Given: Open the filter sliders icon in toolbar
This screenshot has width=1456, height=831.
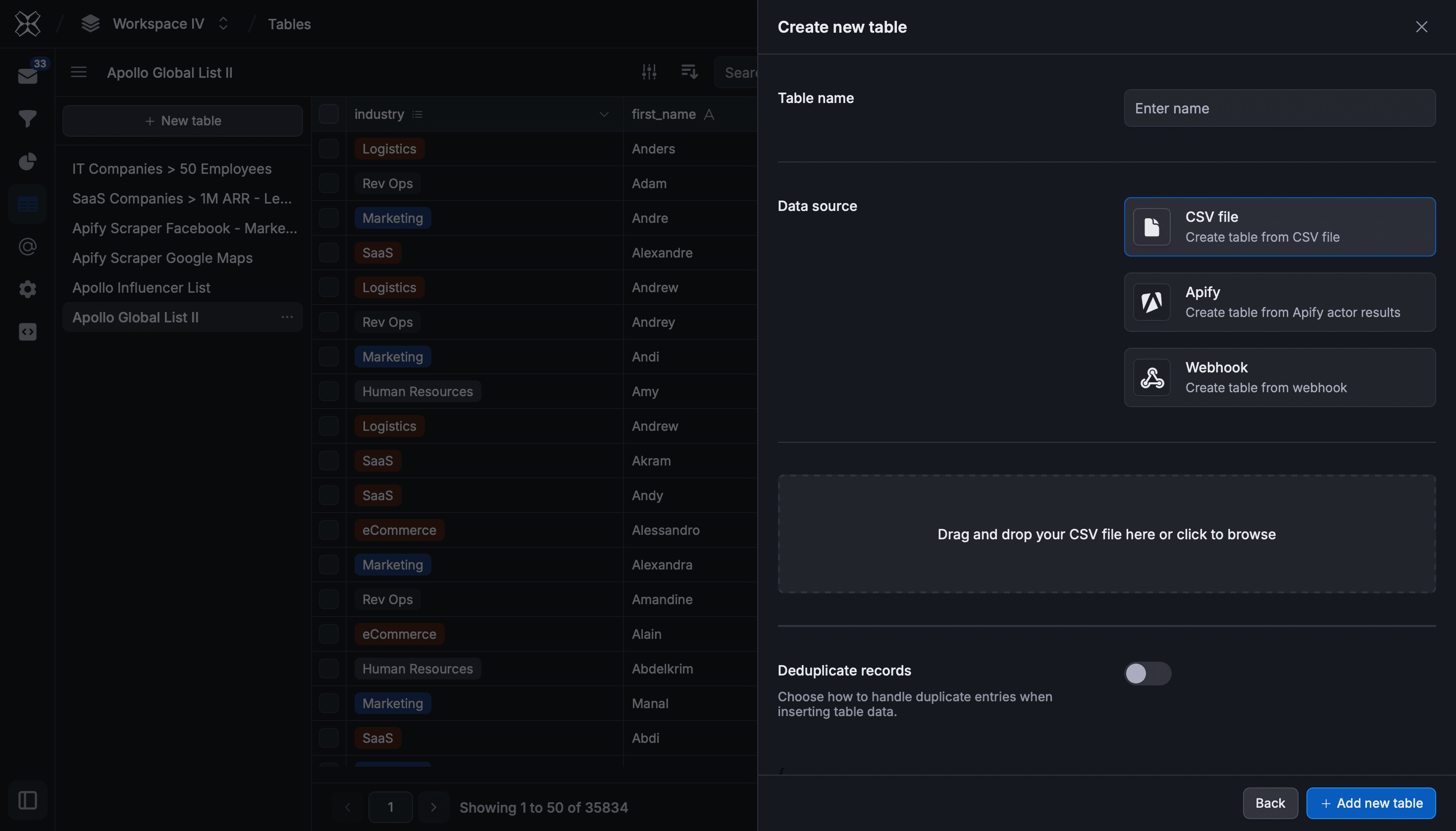Looking at the screenshot, I should pyautogui.click(x=649, y=72).
